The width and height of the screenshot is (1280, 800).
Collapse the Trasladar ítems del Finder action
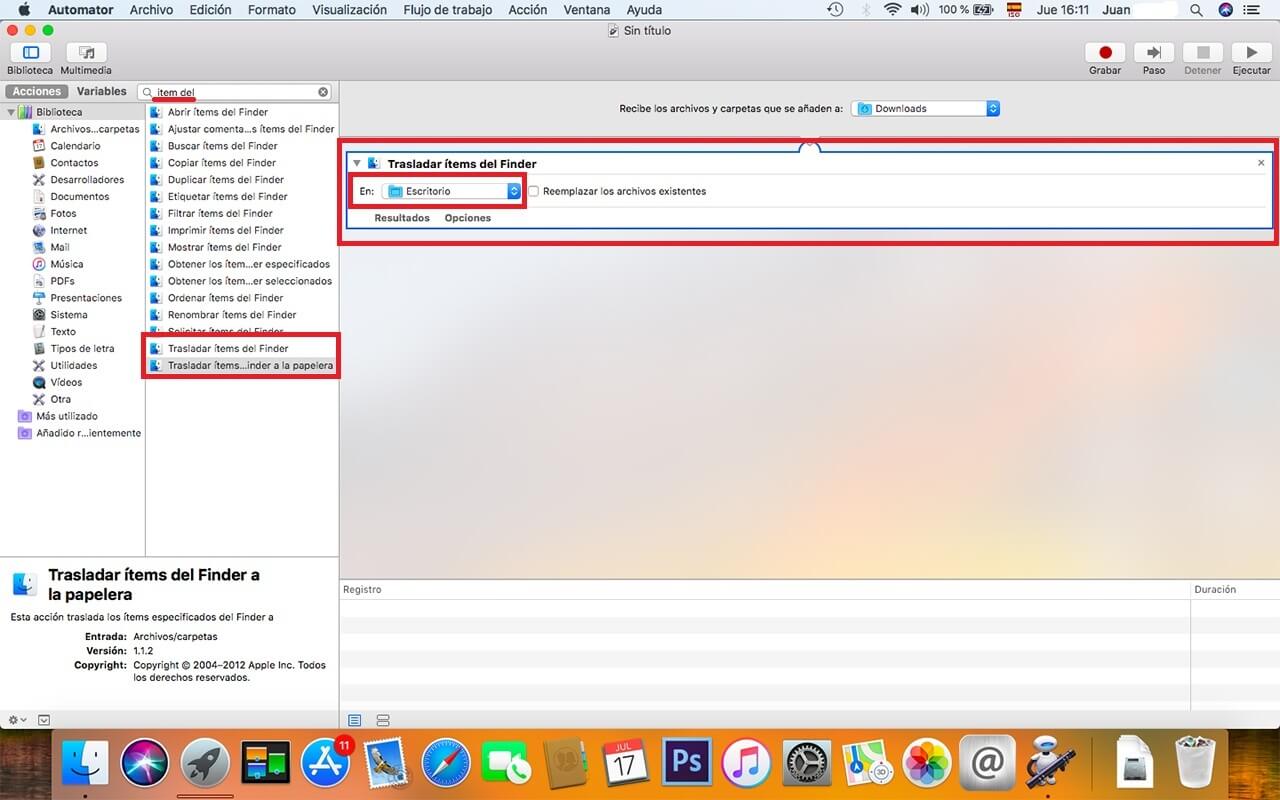click(357, 163)
